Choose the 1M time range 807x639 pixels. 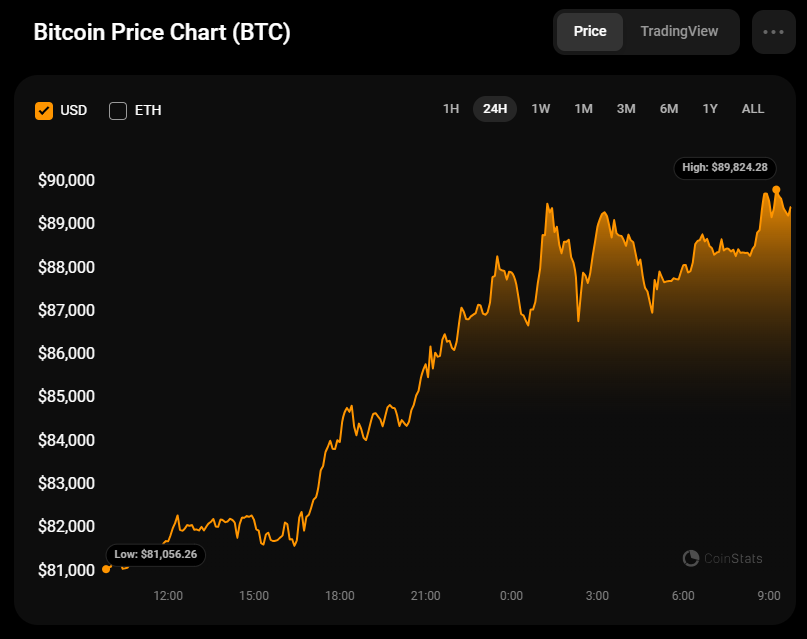[584, 109]
